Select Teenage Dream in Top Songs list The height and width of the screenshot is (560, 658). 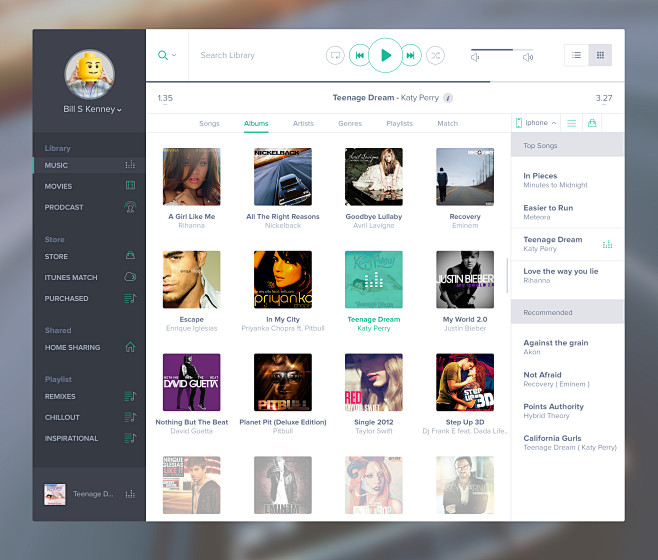click(x=567, y=244)
